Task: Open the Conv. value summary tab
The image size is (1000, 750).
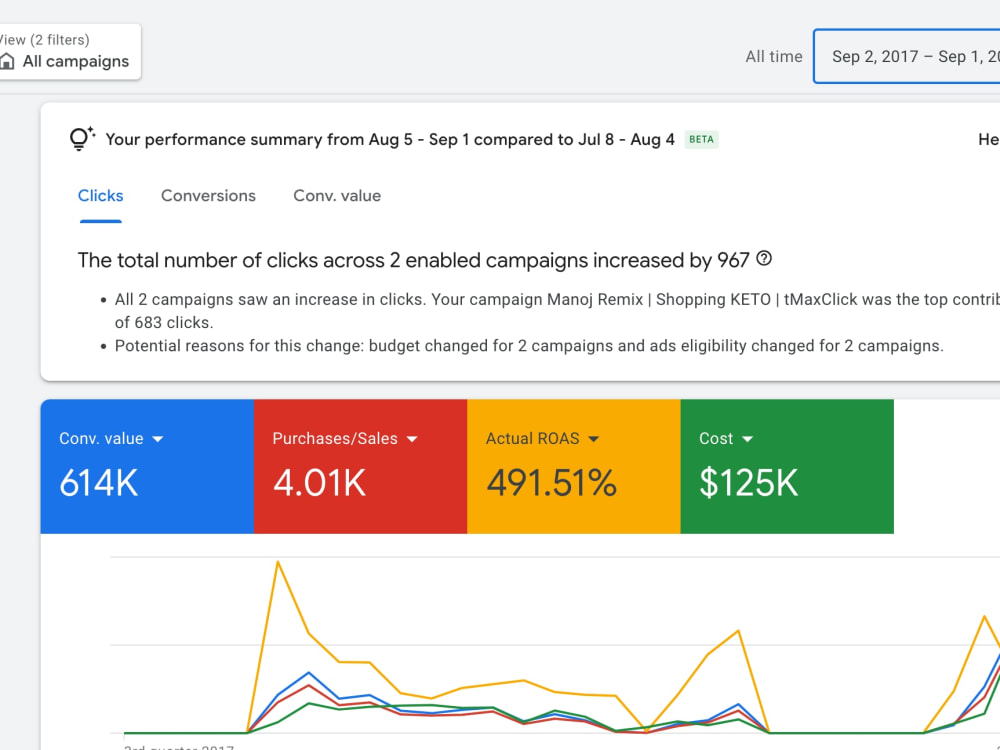Action: point(337,196)
